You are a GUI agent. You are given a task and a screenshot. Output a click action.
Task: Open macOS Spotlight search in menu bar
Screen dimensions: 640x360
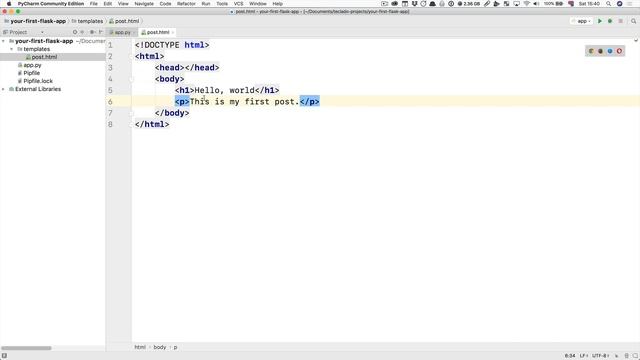pos(609,4)
